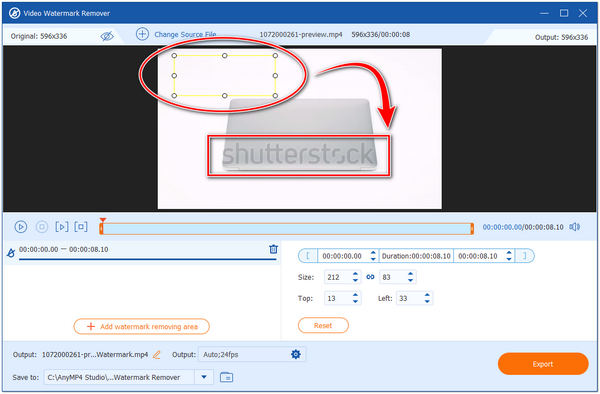Click the Duration:00:00:08.10 label
600x394 pixels.
[416, 256]
